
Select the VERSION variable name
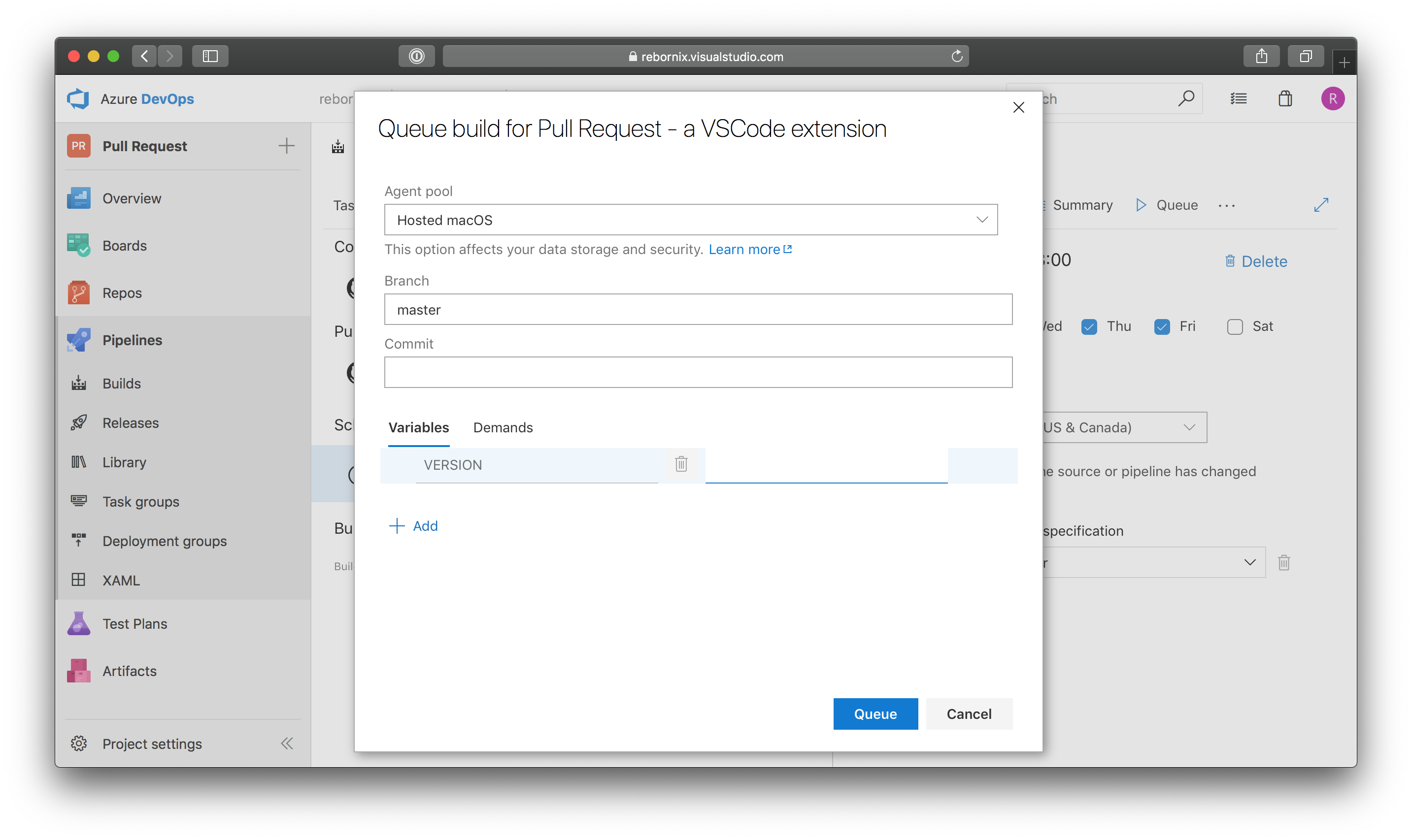[x=453, y=465]
